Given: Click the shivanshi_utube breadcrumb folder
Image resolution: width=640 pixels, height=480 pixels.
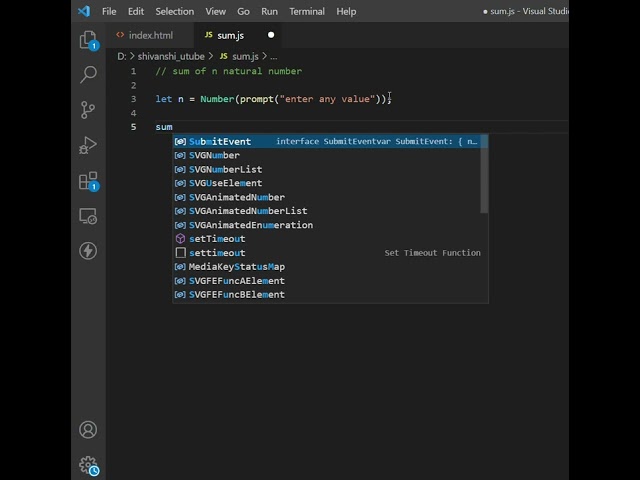Looking at the screenshot, I should (171, 56).
